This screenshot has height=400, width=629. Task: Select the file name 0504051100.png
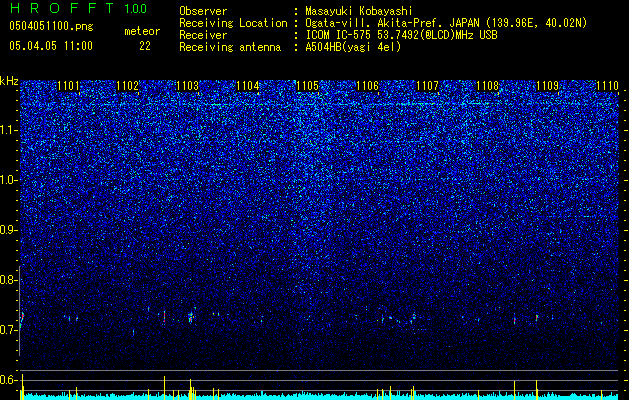point(51,27)
